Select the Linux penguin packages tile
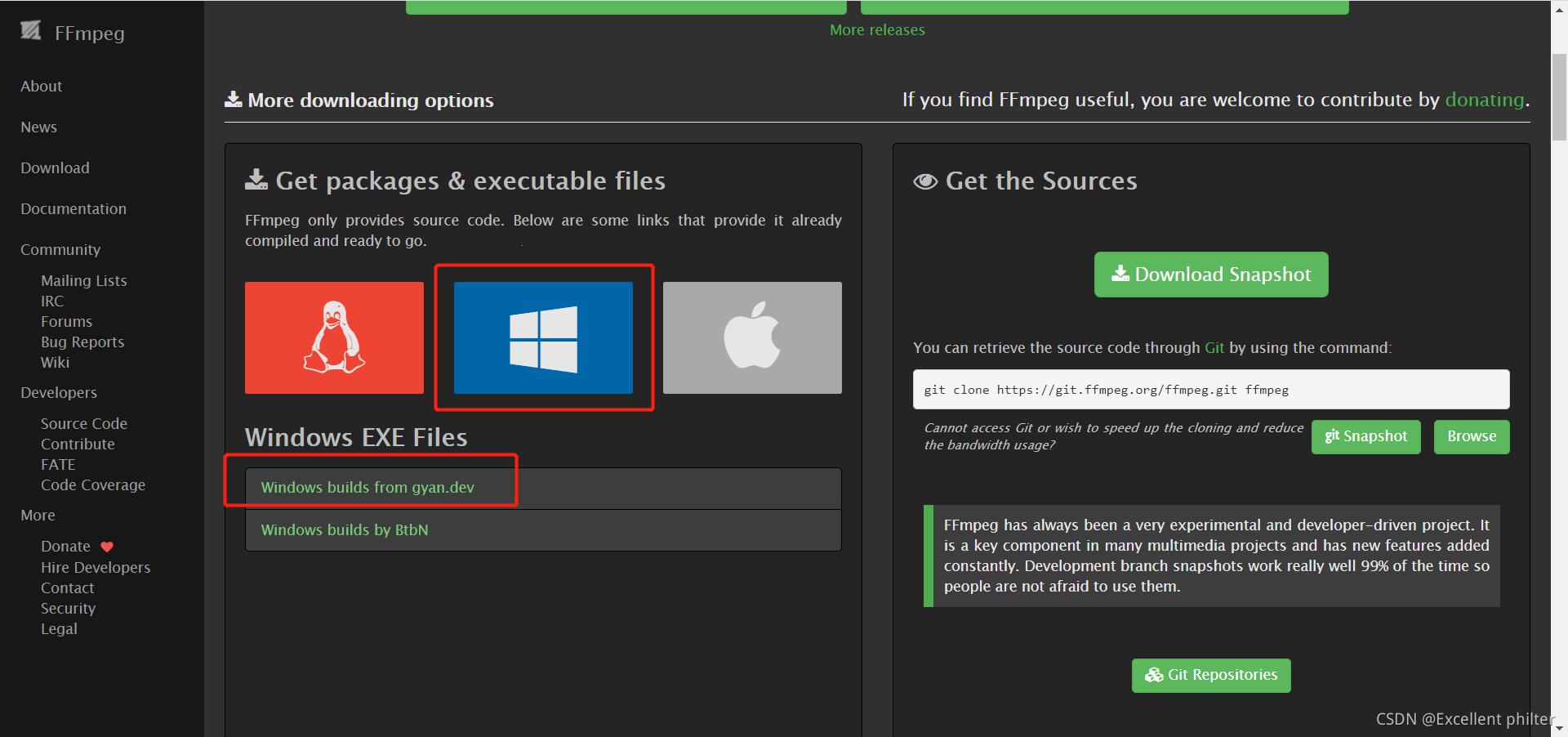The image size is (1568, 737). [x=334, y=337]
